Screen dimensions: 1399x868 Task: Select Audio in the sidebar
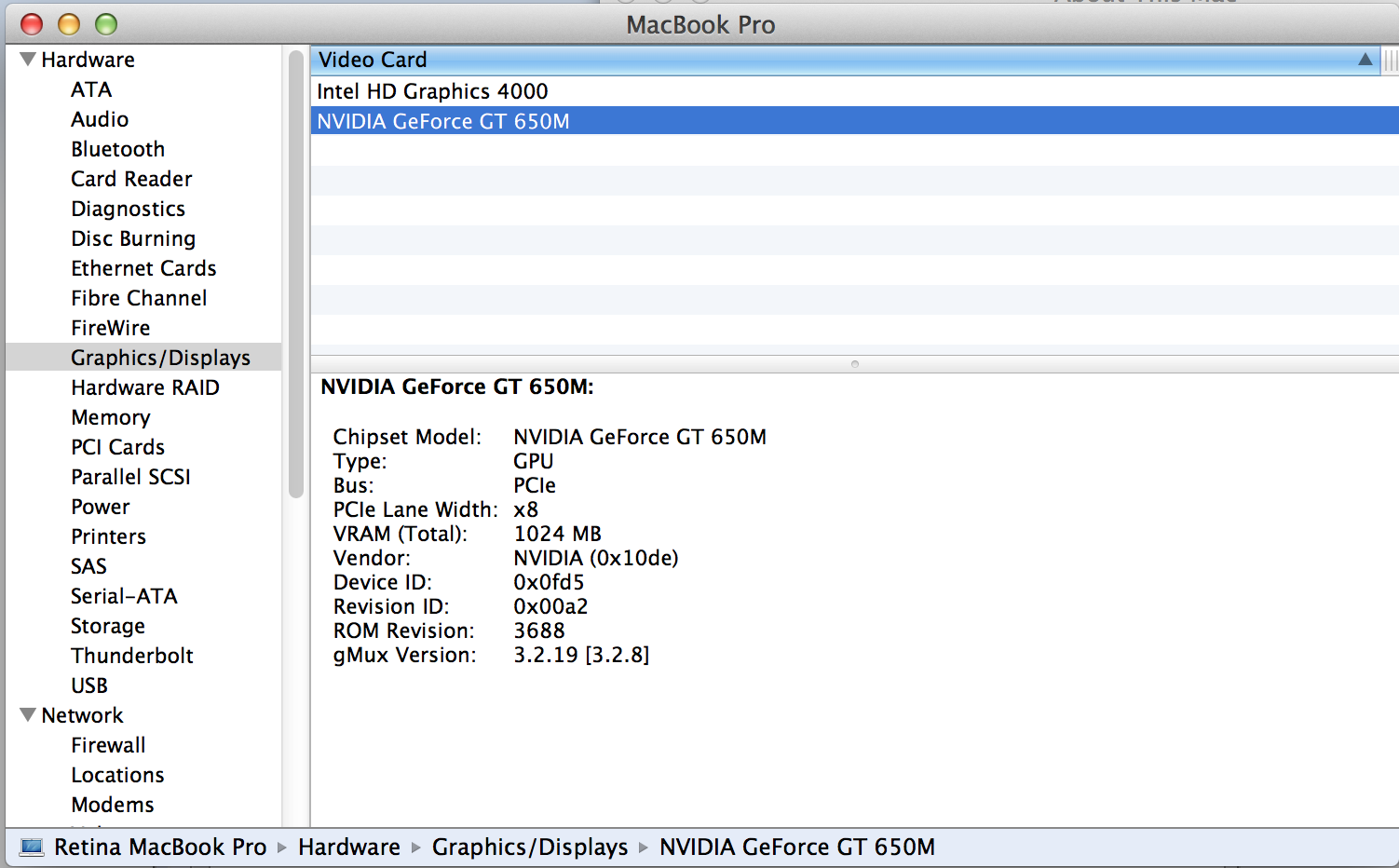tap(100, 119)
